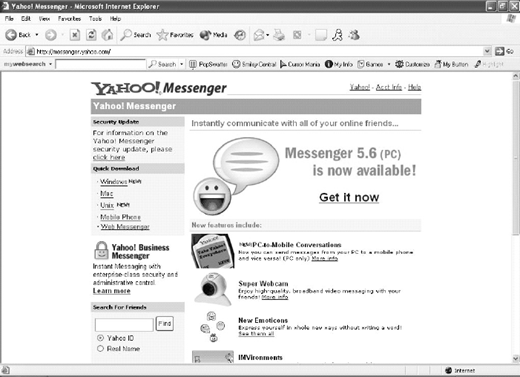Click the My Button toolbar item

pos(451,64)
